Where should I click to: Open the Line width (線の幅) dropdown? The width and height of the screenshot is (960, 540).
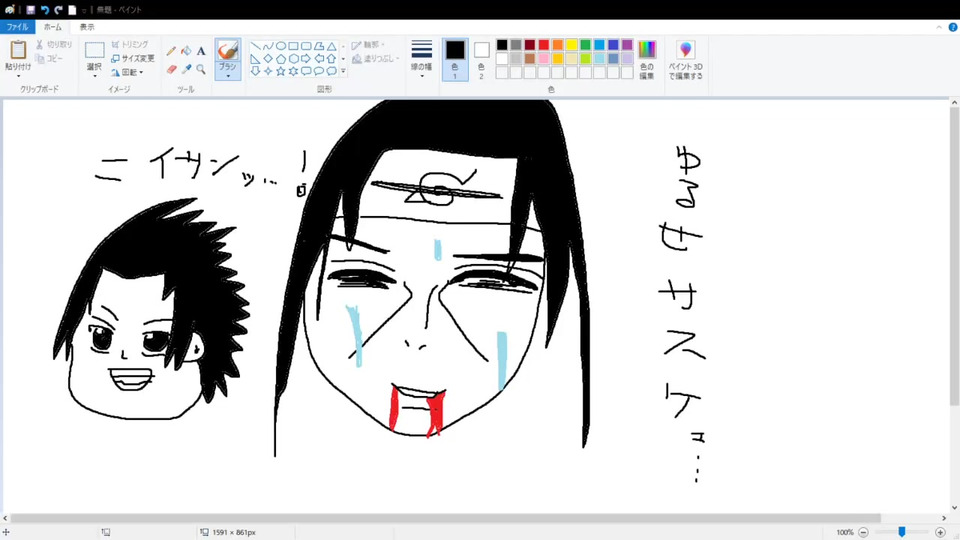421,59
